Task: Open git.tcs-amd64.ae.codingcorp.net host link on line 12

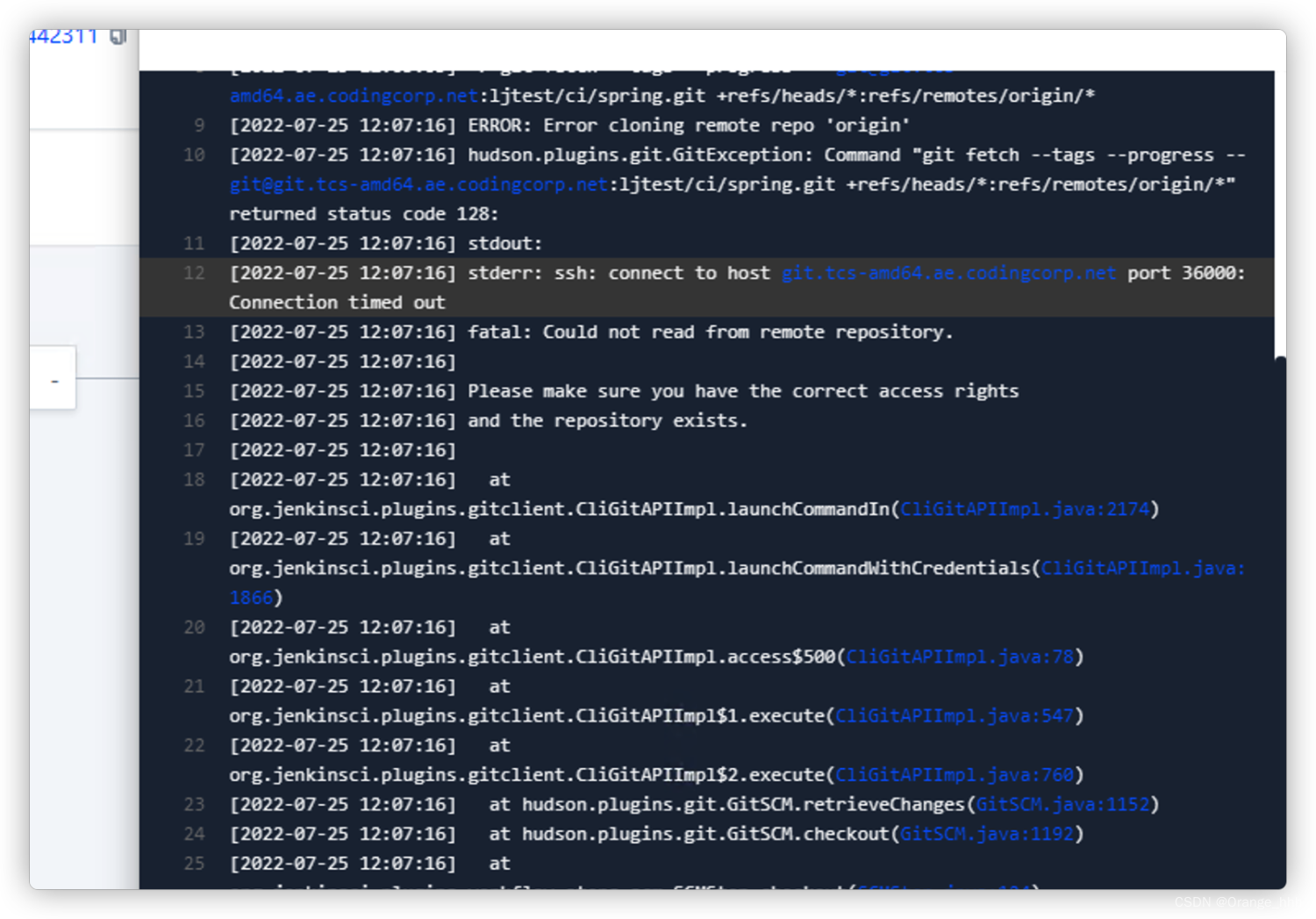Action: [x=946, y=273]
